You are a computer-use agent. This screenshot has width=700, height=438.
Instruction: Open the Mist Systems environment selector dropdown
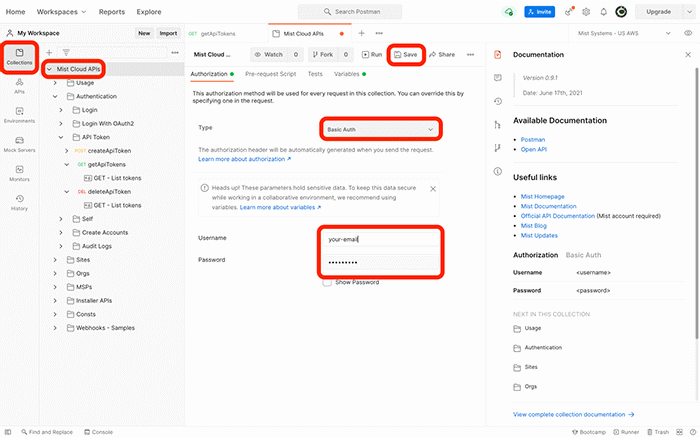(x=622, y=33)
